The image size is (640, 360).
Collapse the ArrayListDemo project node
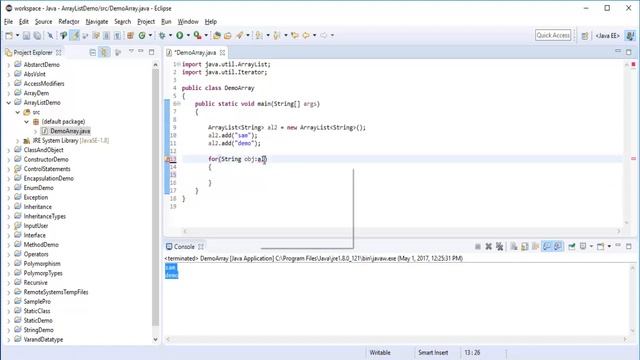(x=9, y=103)
